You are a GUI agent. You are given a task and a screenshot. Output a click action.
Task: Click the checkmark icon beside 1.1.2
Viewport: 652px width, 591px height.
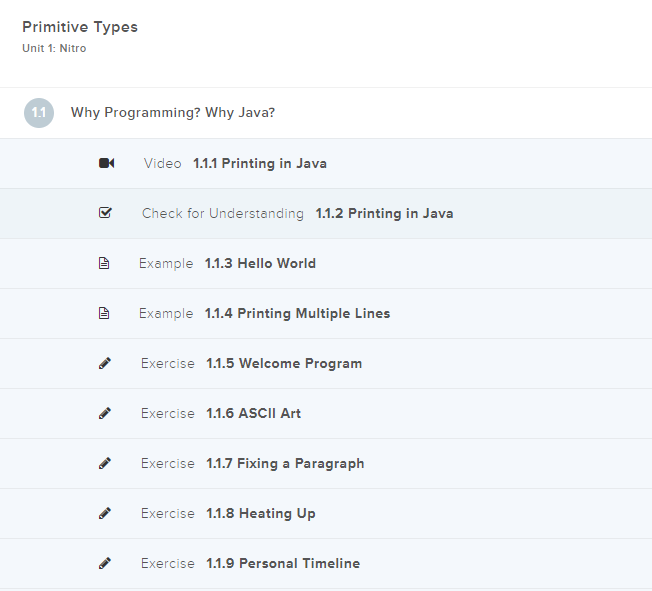pos(106,213)
